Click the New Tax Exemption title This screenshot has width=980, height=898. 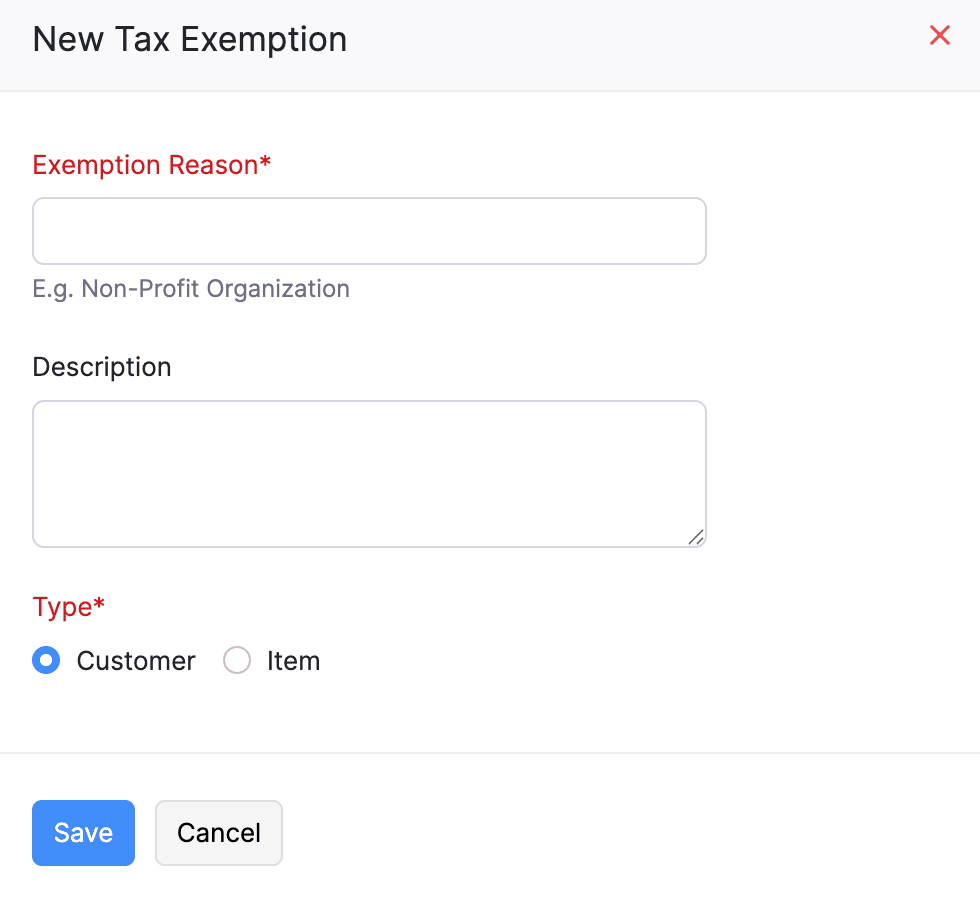coord(189,39)
